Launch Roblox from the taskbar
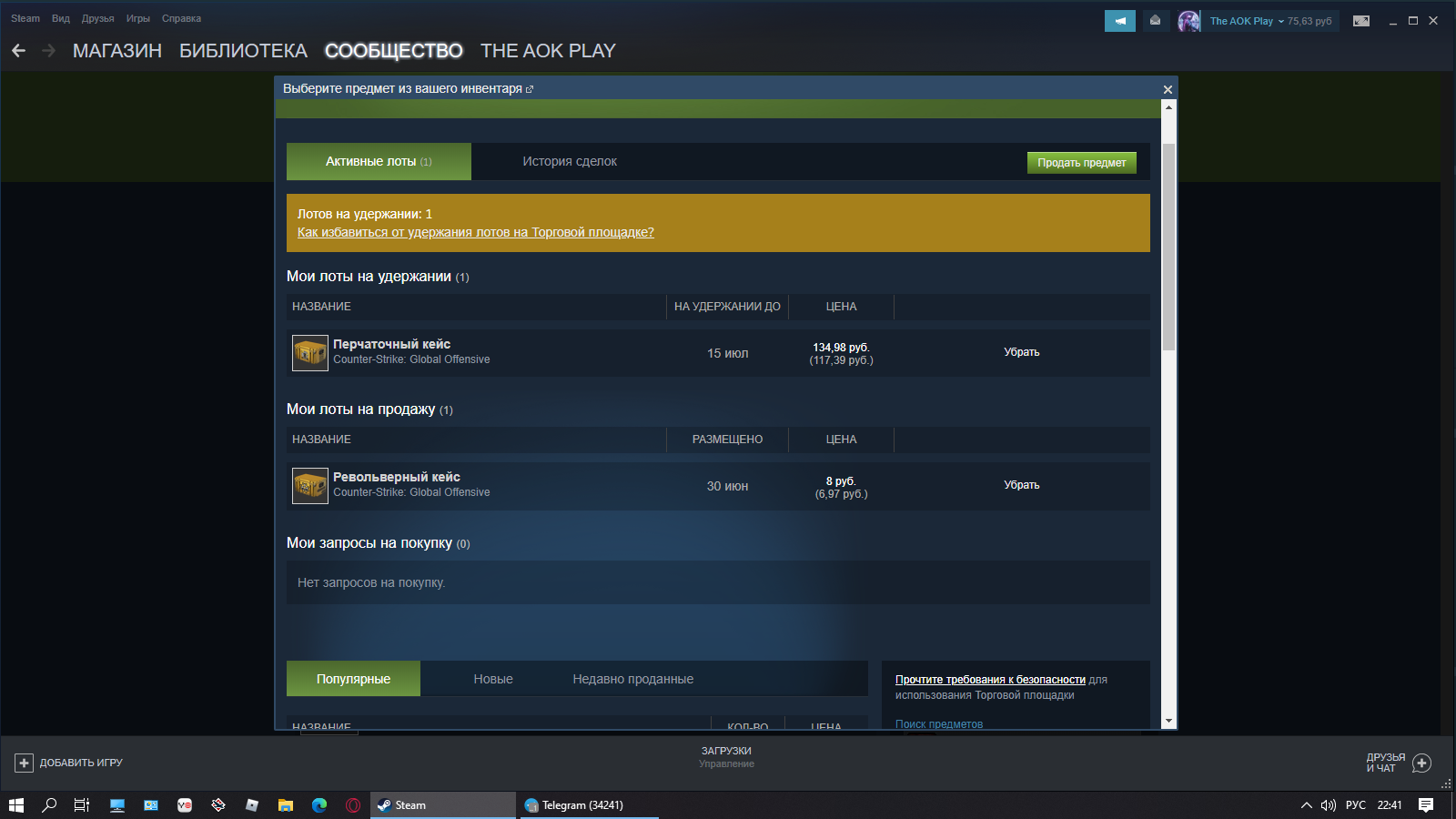 point(252,805)
